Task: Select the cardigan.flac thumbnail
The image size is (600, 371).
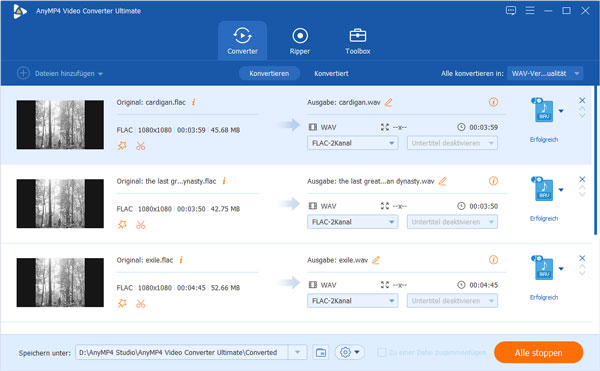Action: click(60, 125)
